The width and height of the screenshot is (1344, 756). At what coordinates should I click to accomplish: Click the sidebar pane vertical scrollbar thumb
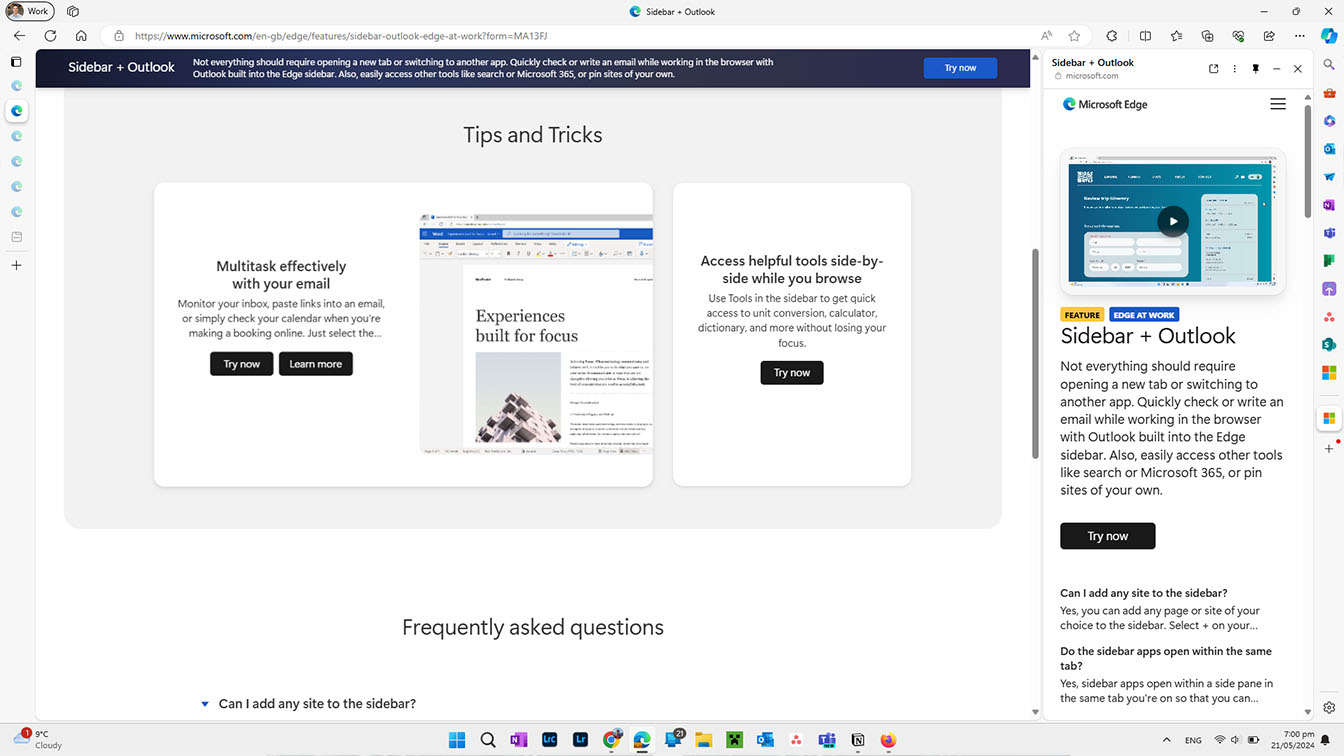1307,160
